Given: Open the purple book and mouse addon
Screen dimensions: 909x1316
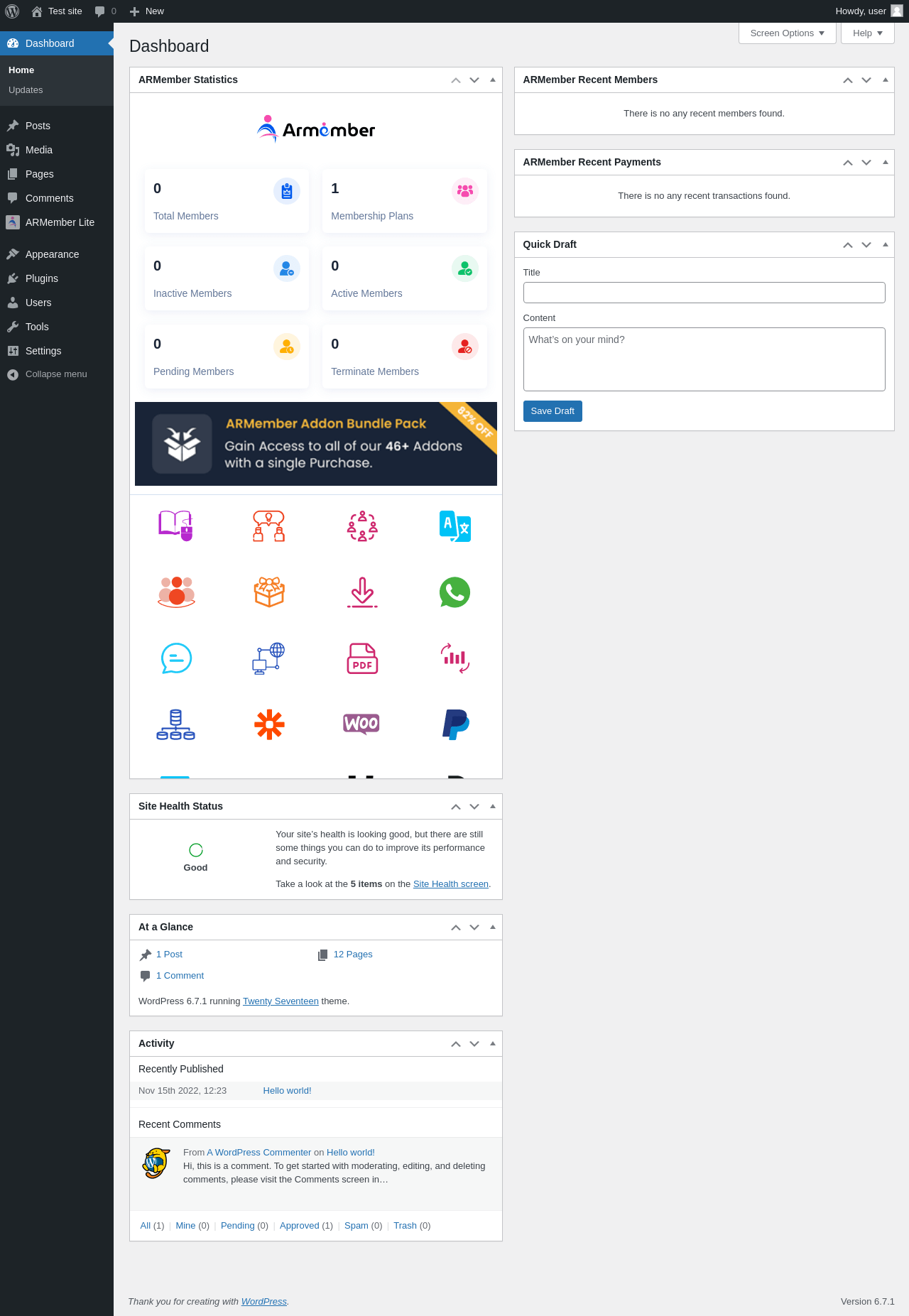Looking at the screenshot, I should (x=176, y=526).
